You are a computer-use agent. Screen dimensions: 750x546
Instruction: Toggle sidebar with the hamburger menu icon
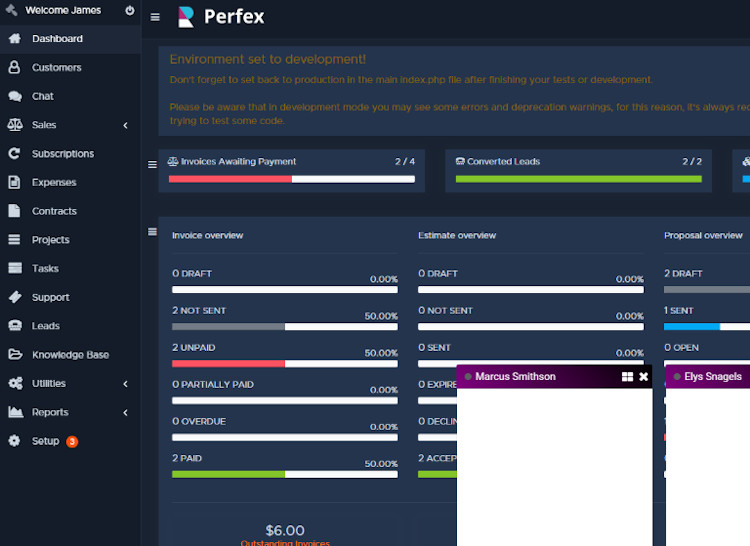point(155,17)
